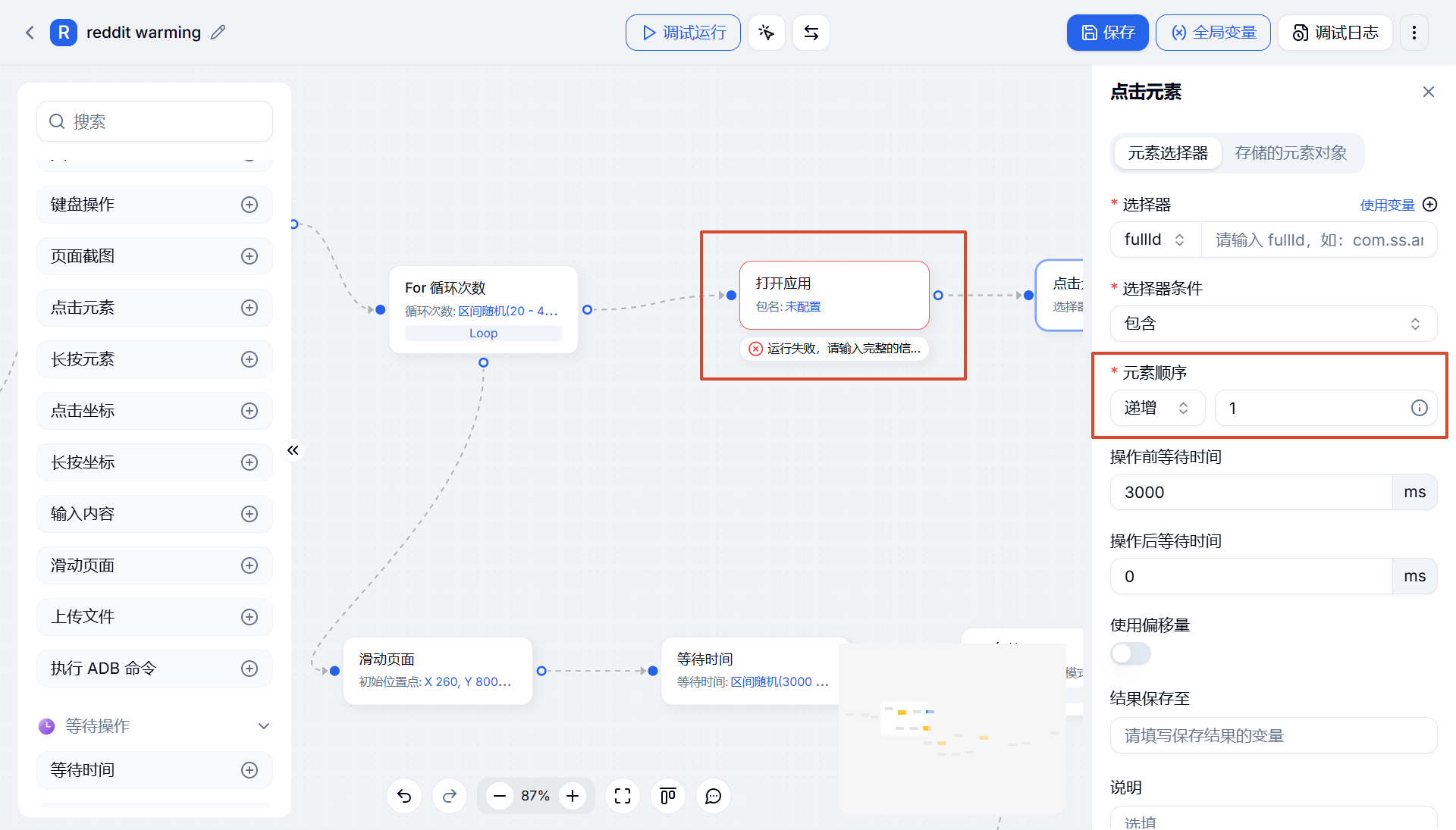Screen dimensions: 1456x830
Task: Select the 等待时间 node on canvas
Action: (x=755, y=671)
